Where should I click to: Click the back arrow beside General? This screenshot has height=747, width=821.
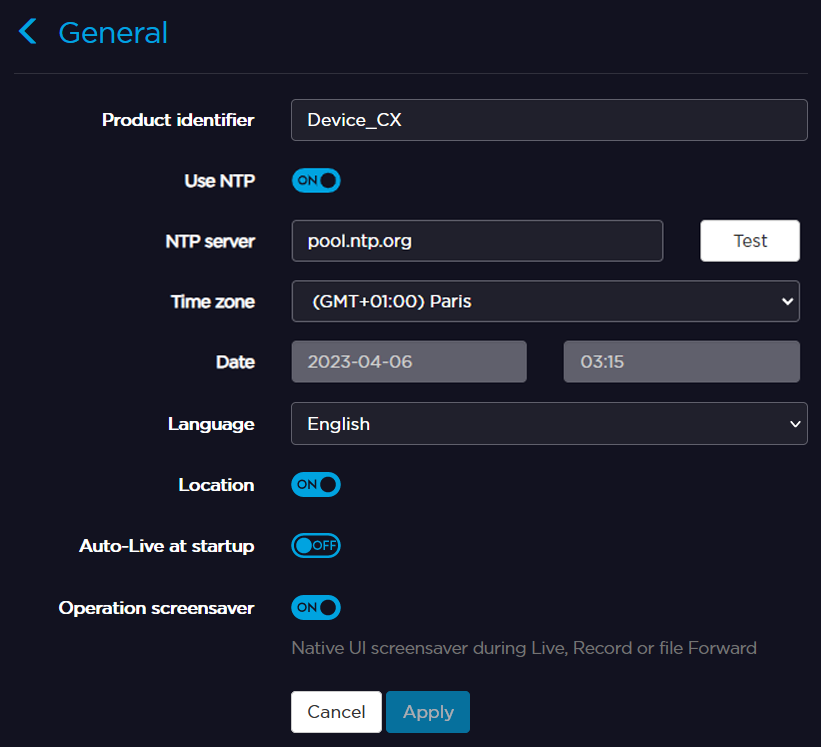(x=28, y=32)
